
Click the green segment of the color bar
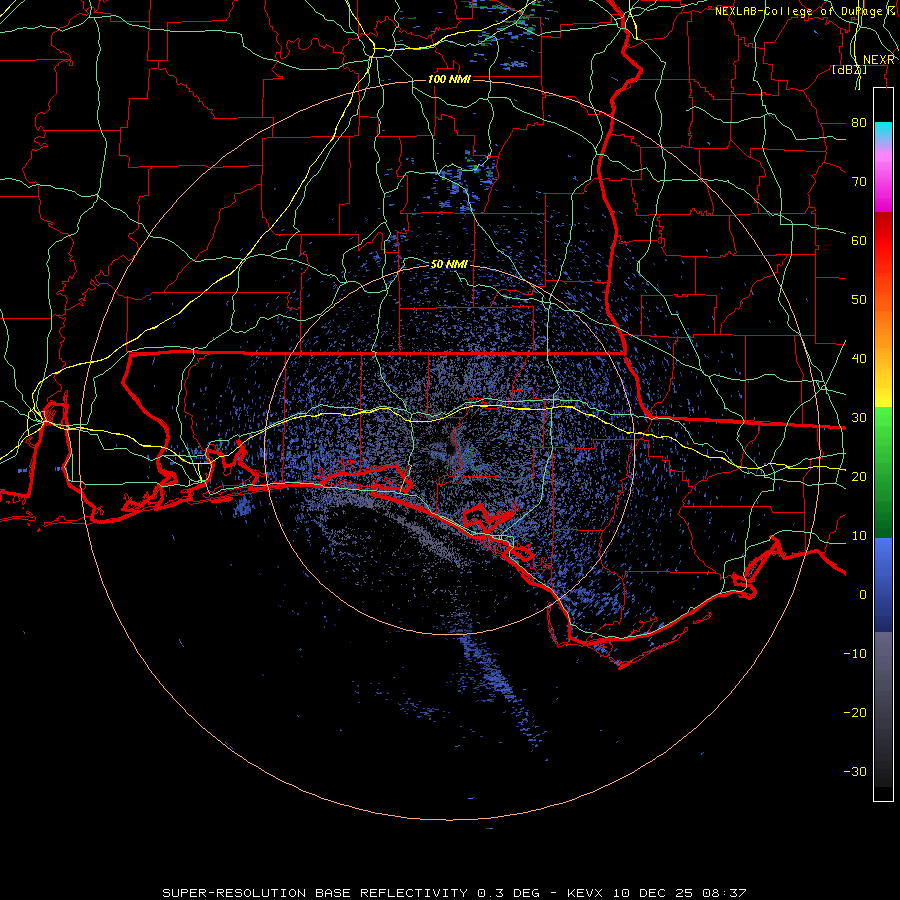[883, 472]
